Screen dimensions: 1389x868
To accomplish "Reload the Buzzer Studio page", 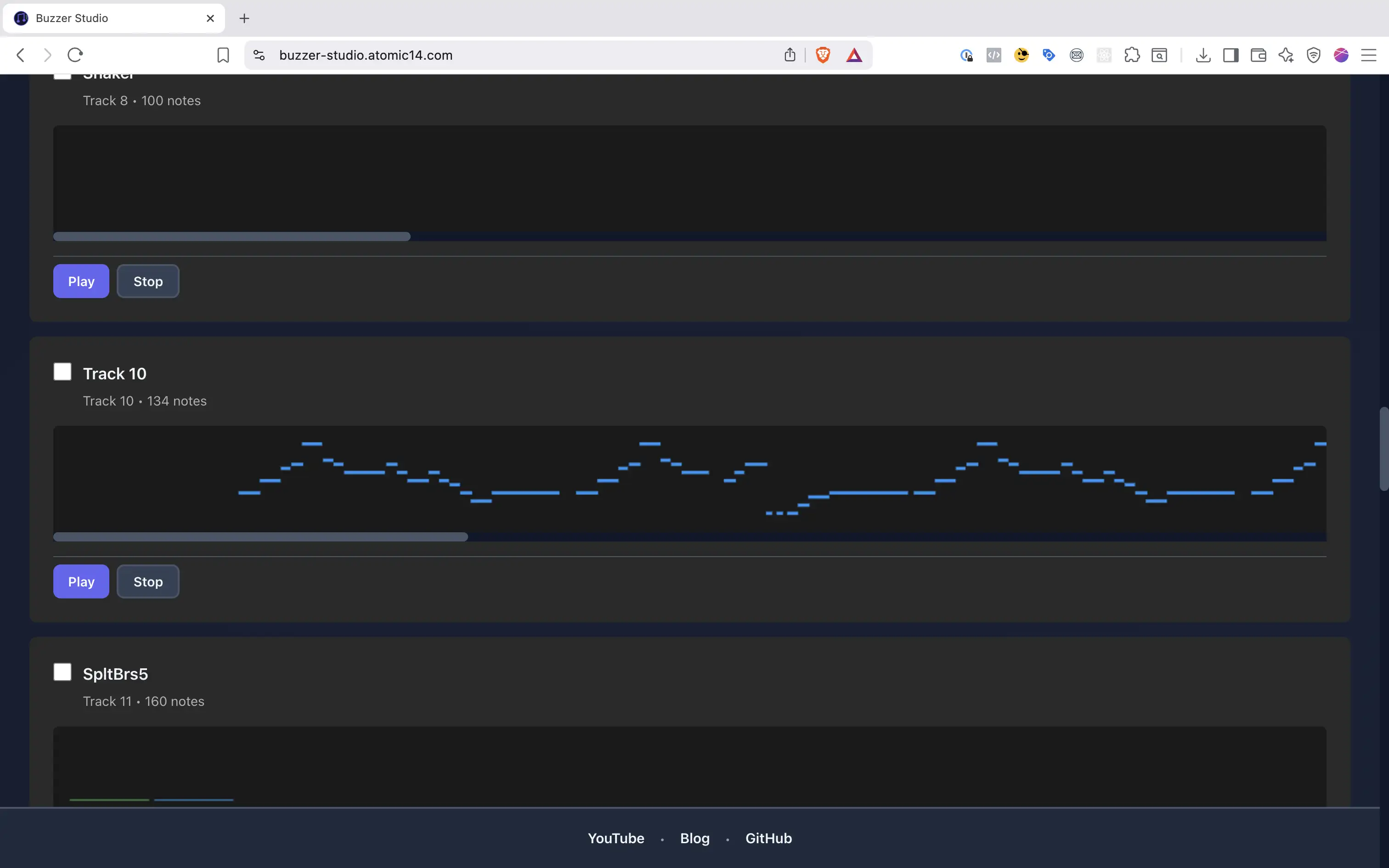I will [x=75, y=55].
